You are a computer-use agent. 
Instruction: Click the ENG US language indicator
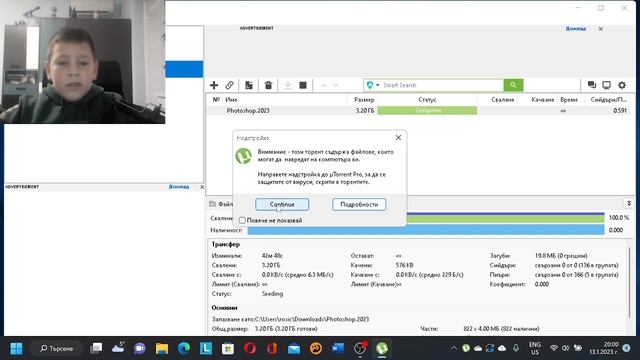tap(535, 348)
